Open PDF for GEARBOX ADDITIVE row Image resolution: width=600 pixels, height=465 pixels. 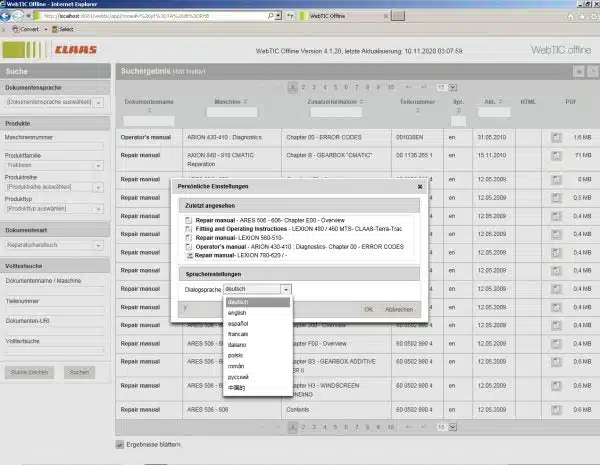point(556,362)
